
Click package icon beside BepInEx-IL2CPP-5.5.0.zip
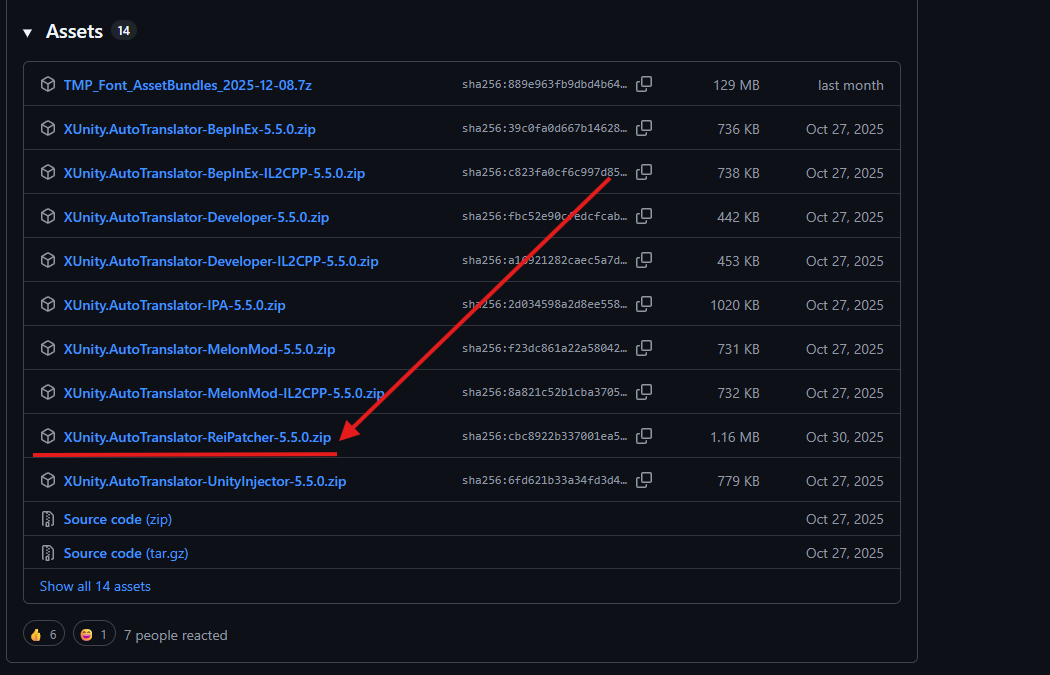(x=48, y=172)
